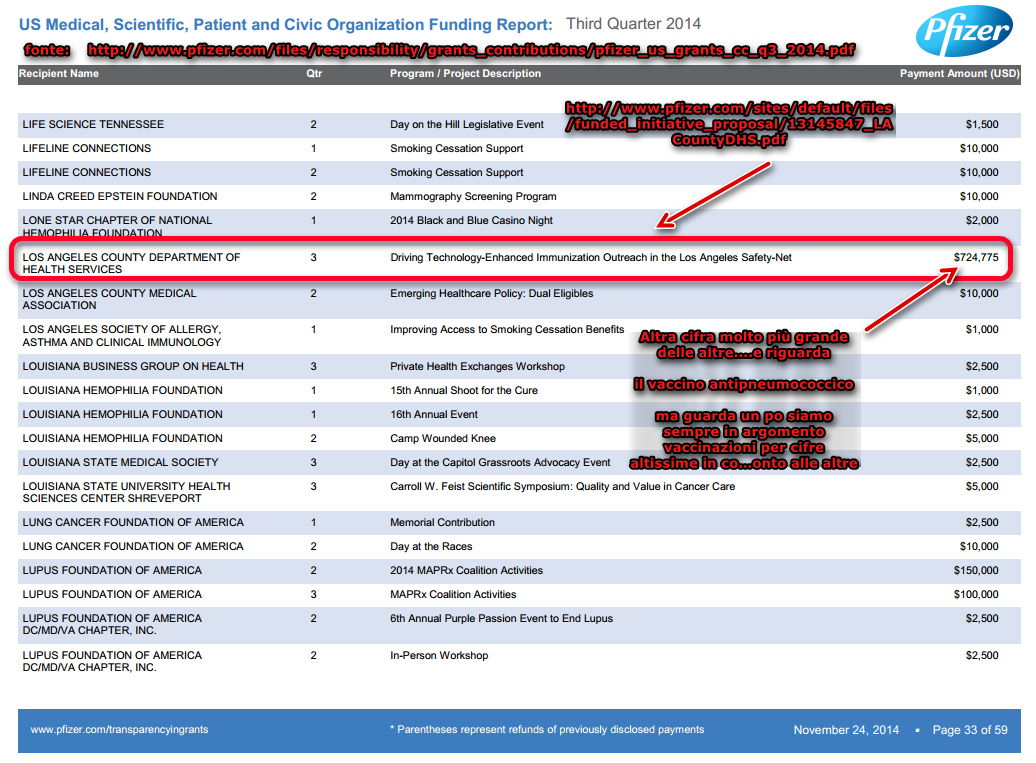This screenshot has height=763, width=1036.
Task: Click the Camp Wounded Knee description
Action: click(x=443, y=438)
